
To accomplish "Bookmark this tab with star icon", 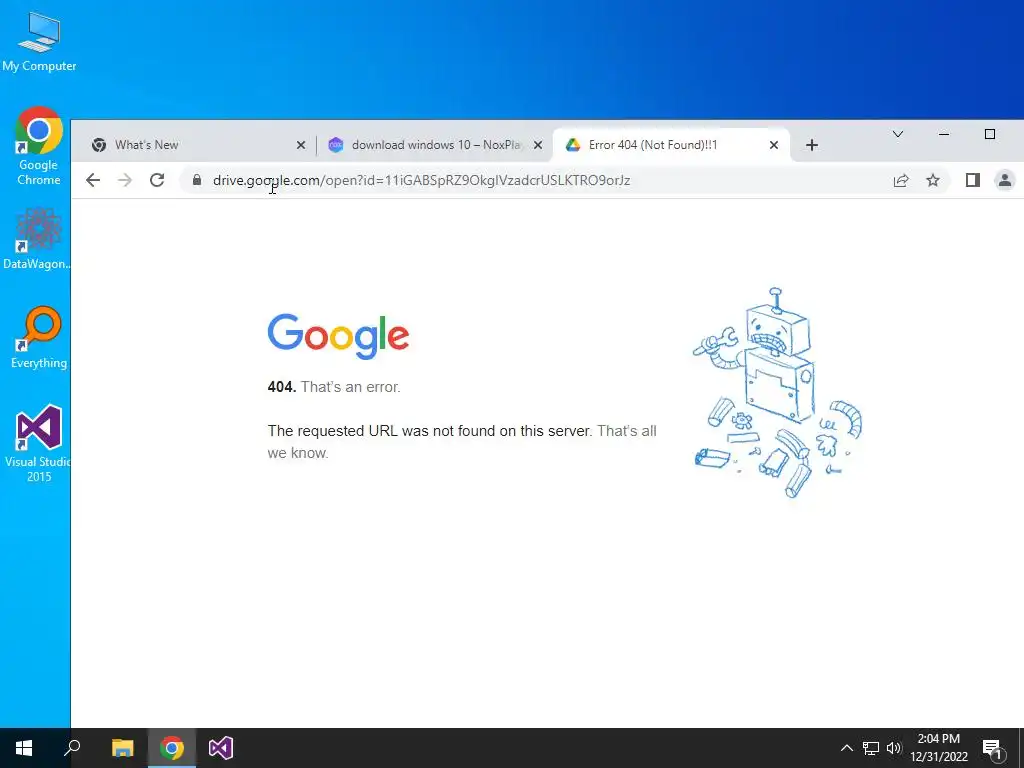I will 933,180.
